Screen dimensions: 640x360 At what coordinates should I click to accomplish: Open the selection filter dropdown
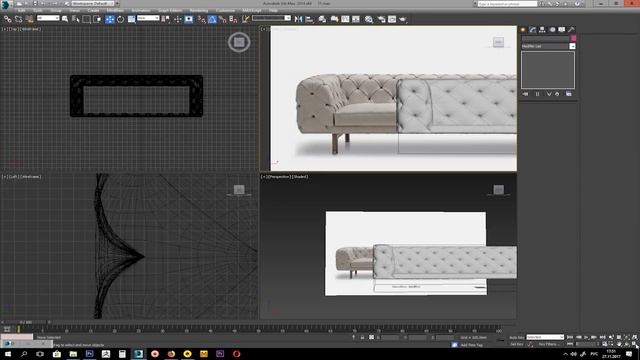tap(48, 18)
